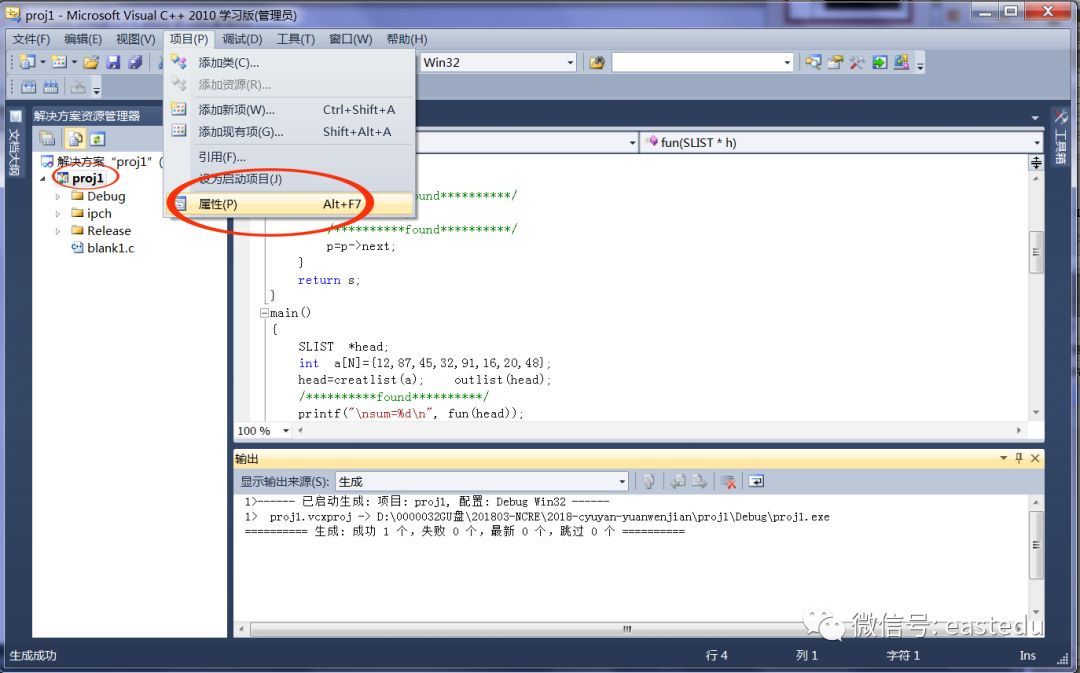The width and height of the screenshot is (1080, 673).
Task: Collapse the proj1 project node
Action: [x=43, y=178]
